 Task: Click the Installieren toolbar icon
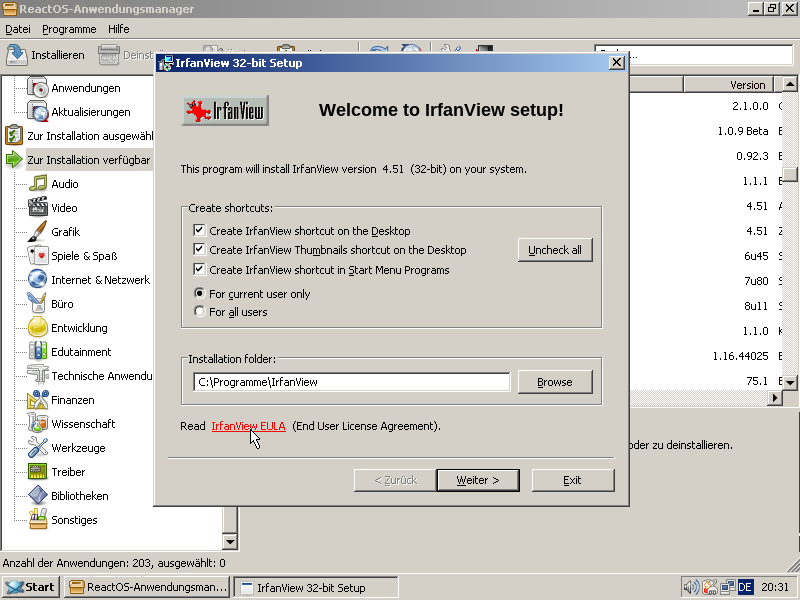click(x=16, y=55)
